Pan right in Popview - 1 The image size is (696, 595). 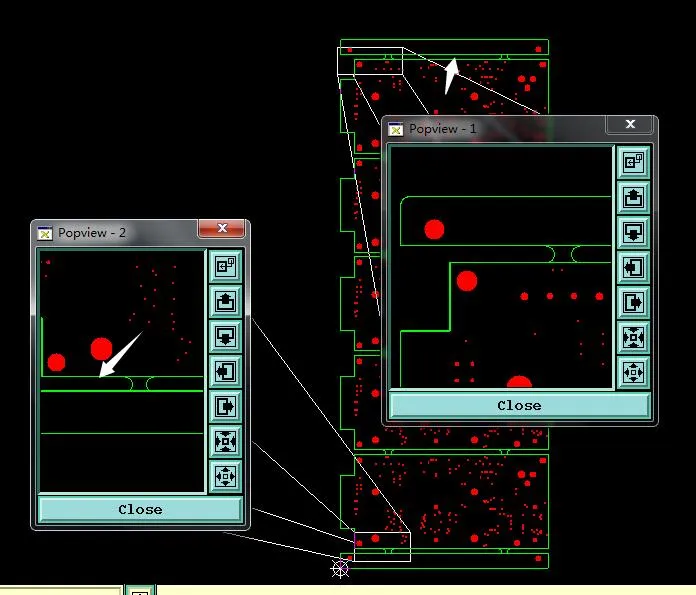[x=633, y=302]
